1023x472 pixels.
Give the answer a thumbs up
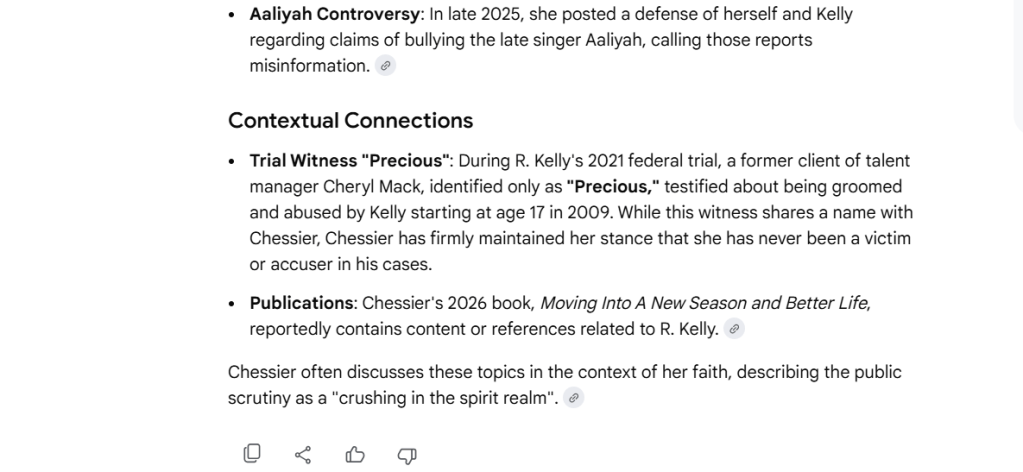point(355,455)
